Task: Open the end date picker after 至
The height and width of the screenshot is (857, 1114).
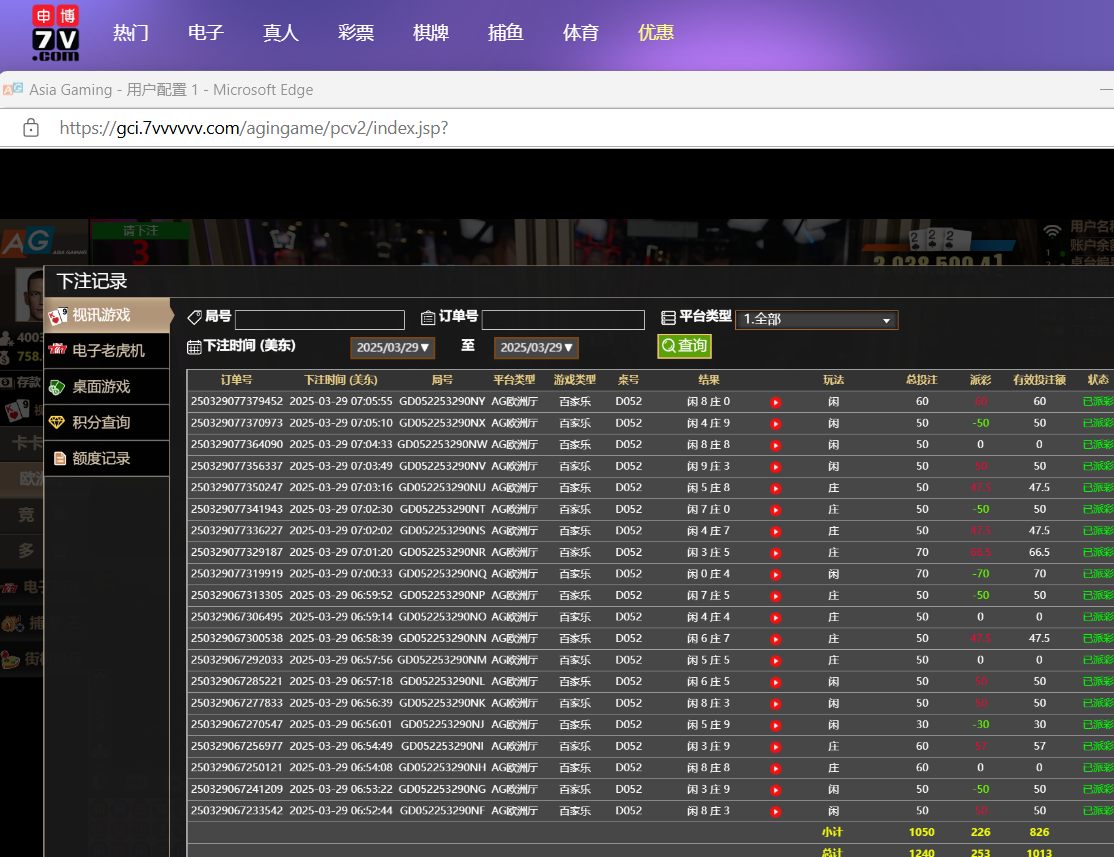Action: tap(536, 348)
